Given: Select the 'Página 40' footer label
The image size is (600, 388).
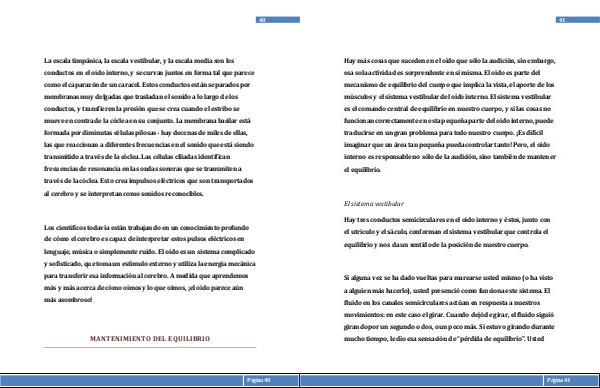Looking at the screenshot, I should (x=259, y=380).
